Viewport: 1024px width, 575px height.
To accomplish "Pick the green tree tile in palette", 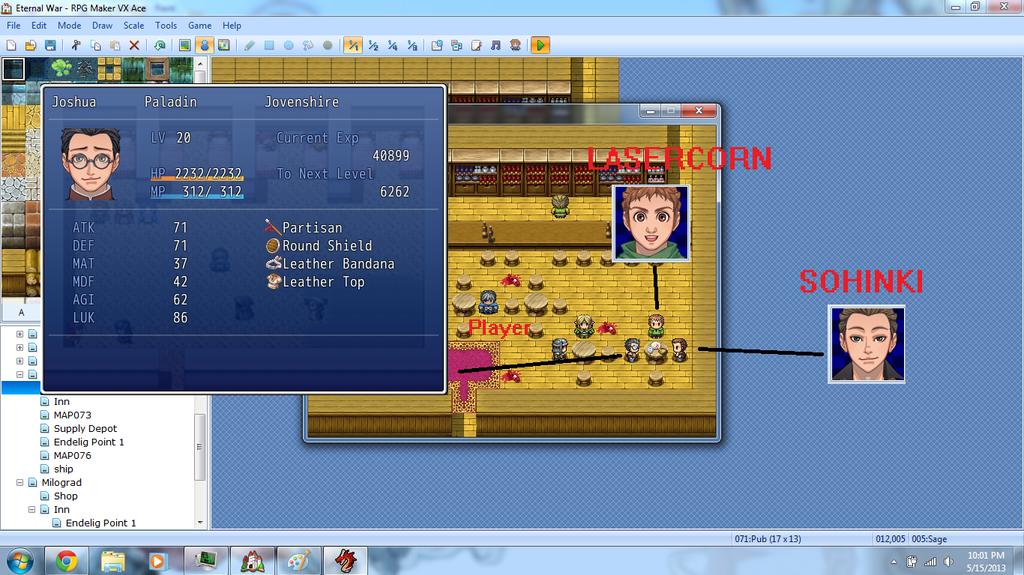I will click(x=61, y=68).
